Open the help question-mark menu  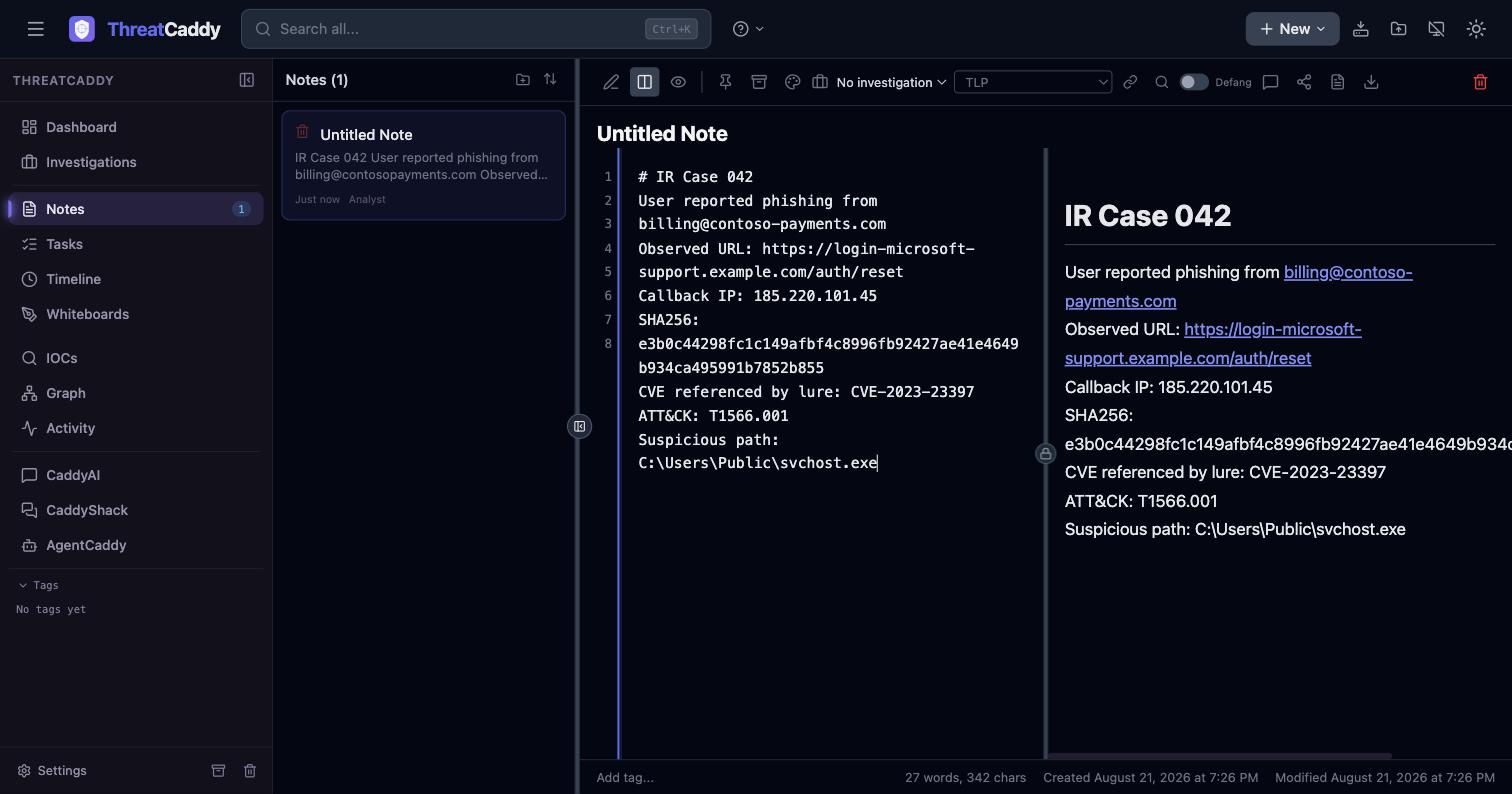(748, 29)
